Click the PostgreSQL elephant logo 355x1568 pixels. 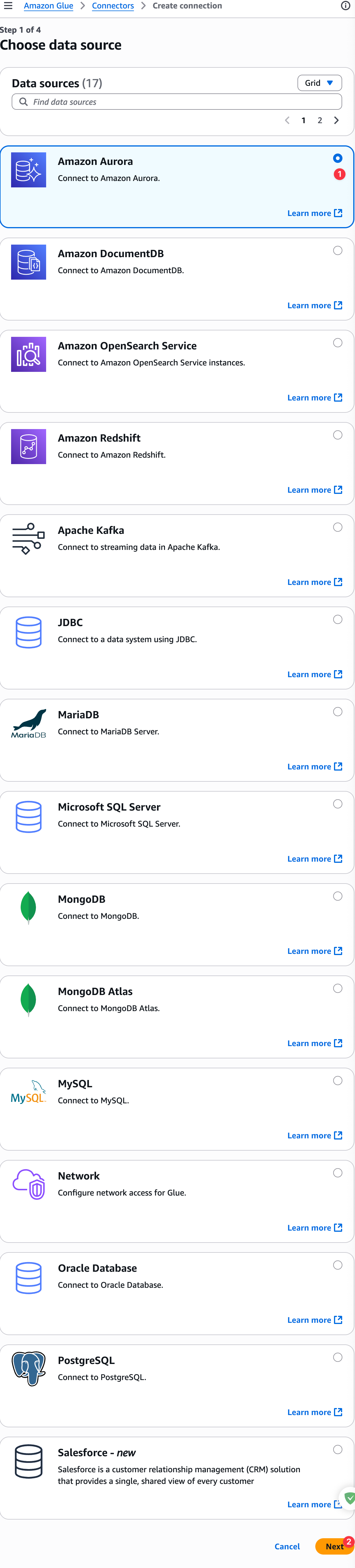[29, 1369]
